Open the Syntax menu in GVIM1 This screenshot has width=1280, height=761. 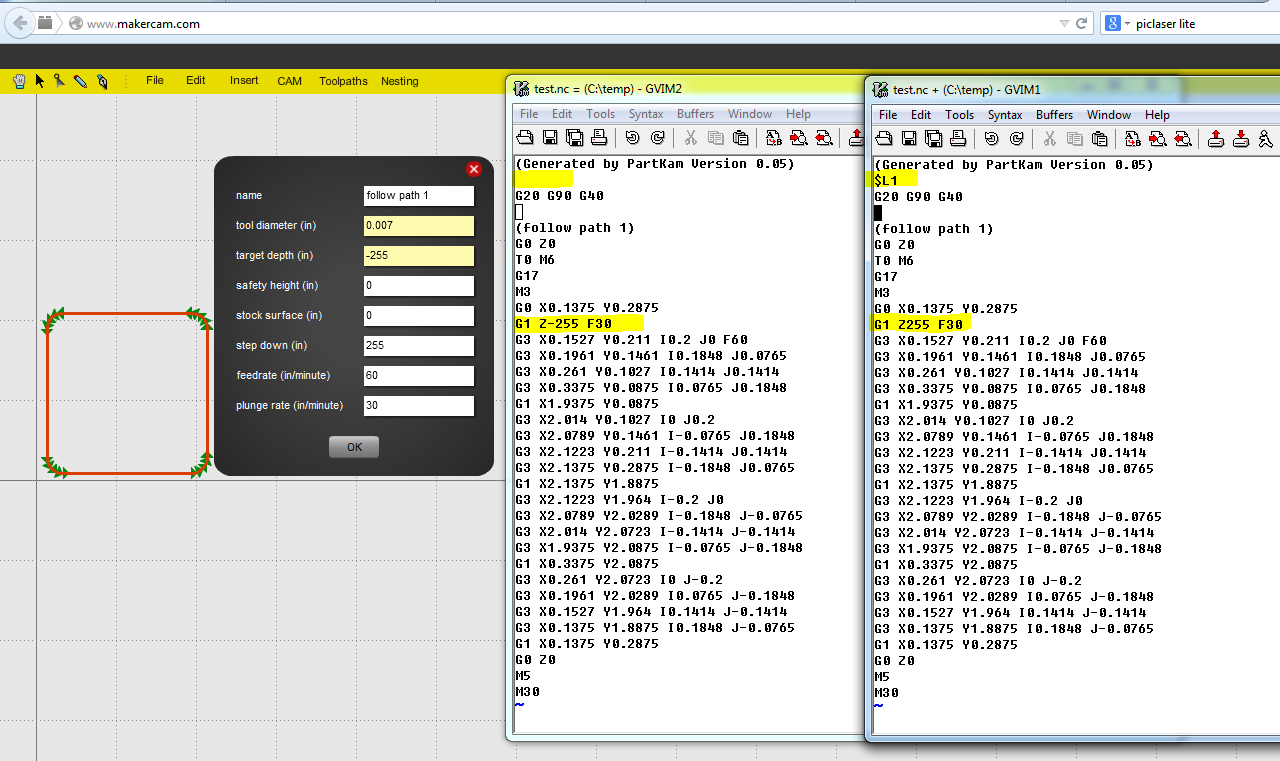pos(1005,115)
